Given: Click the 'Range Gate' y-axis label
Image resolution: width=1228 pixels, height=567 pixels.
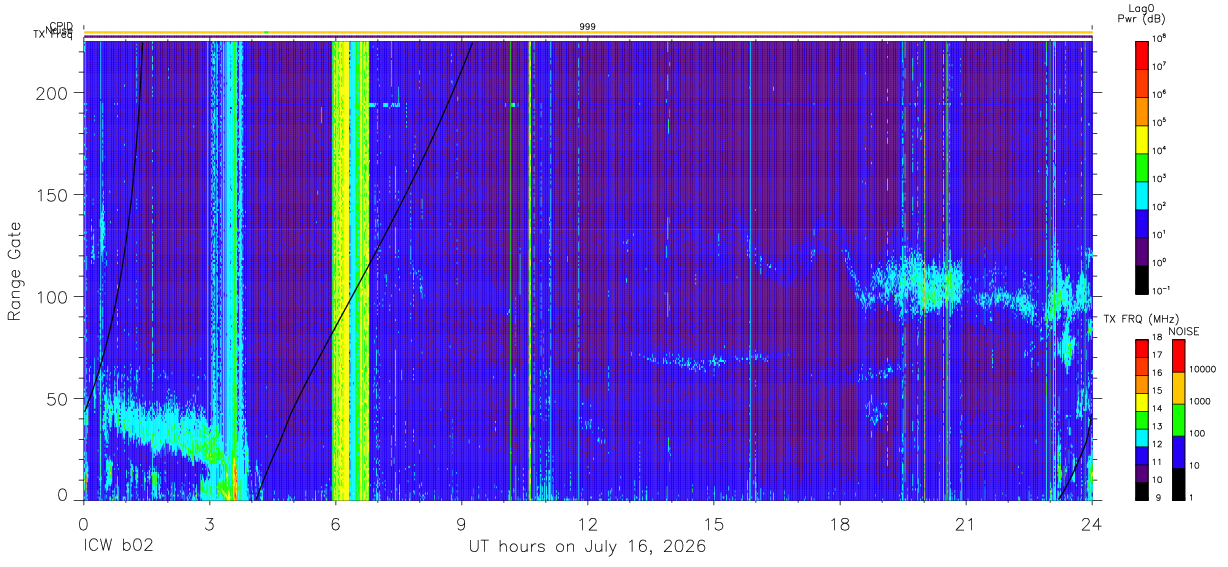Looking at the screenshot, I should [x=16, y=271].
